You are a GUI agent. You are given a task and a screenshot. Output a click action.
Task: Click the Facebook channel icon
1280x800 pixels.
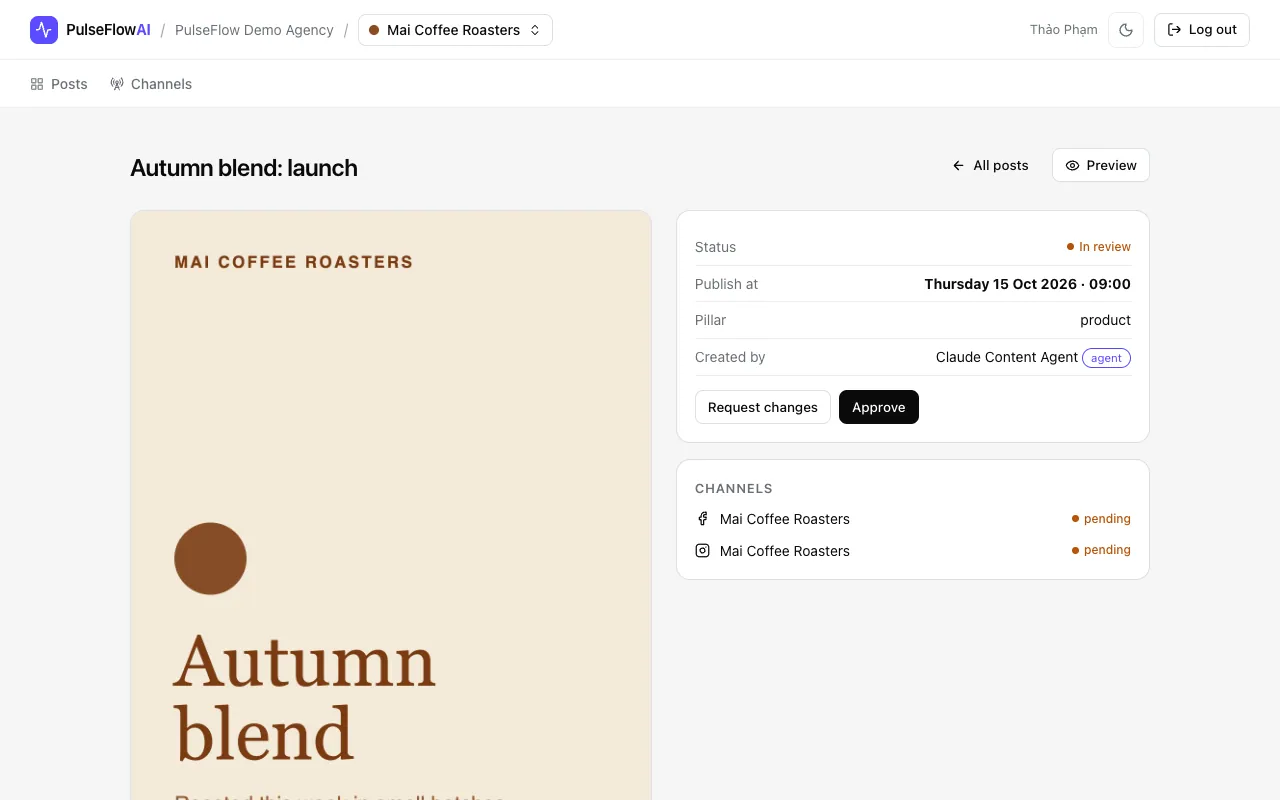(702, 519)
